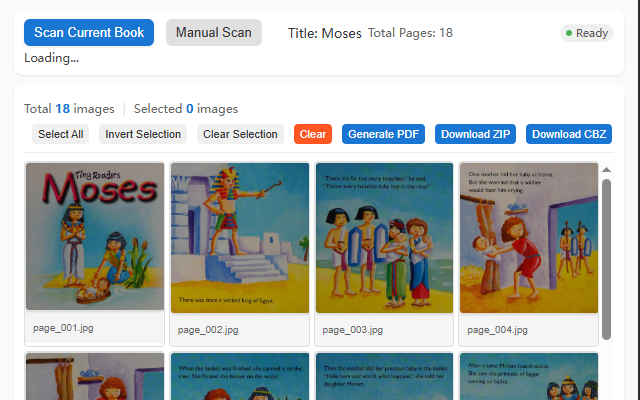
Task: Select the basket-finished page thumbnail in second row
Action: [x=240, y=376]
